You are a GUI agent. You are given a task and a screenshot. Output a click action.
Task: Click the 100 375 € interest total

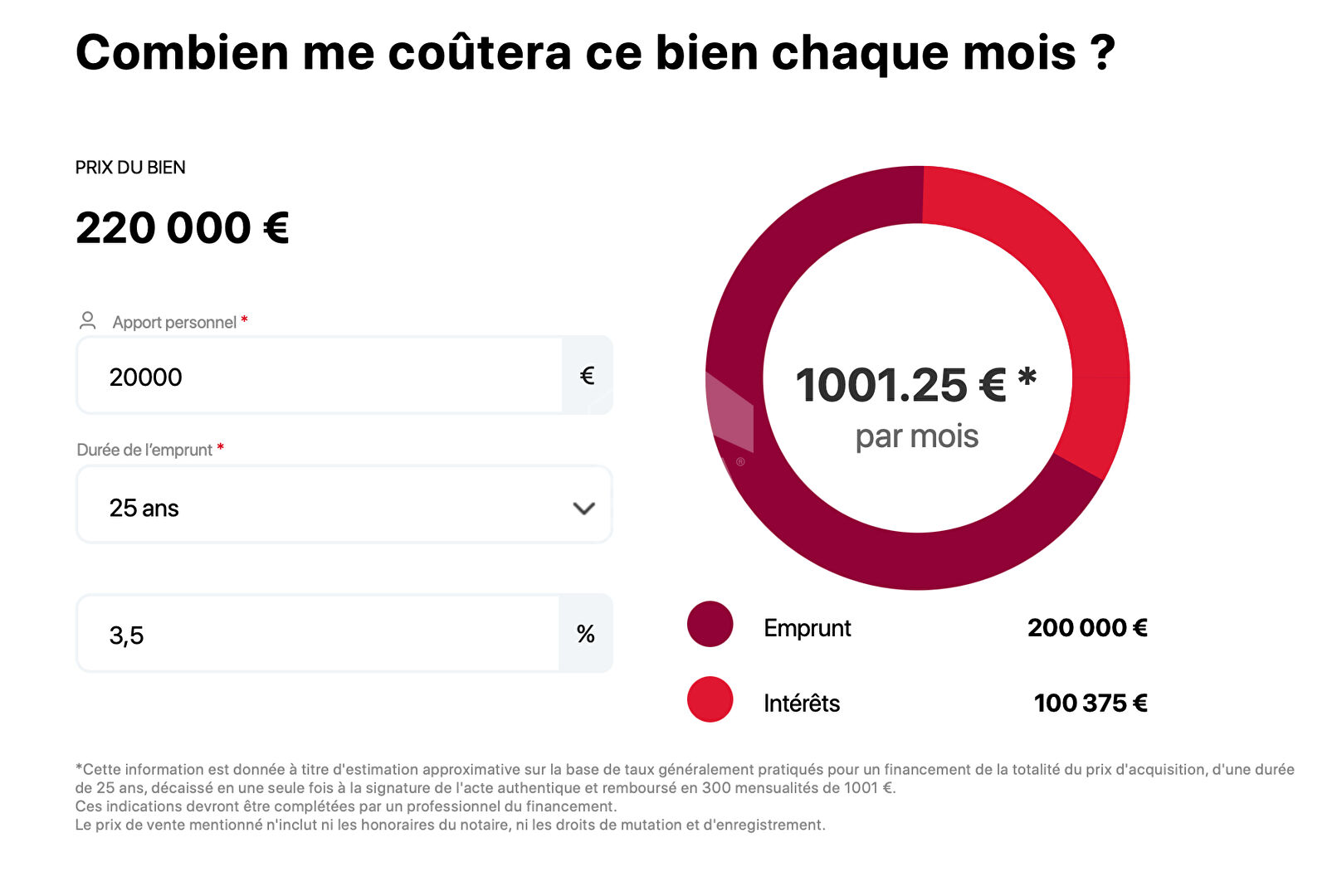(1091, 704)
